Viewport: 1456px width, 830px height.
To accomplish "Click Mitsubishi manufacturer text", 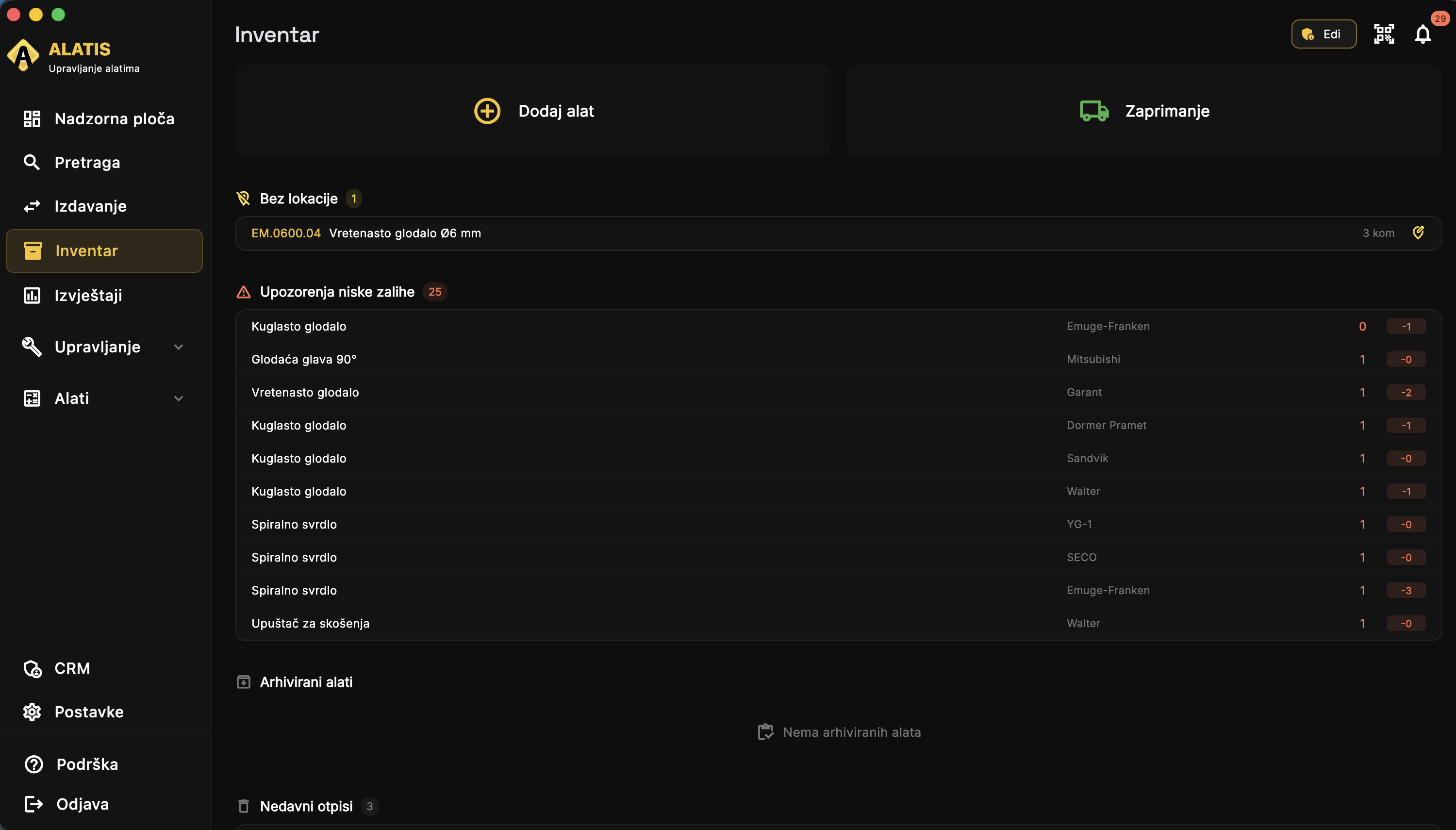I will coord(1093,359).
